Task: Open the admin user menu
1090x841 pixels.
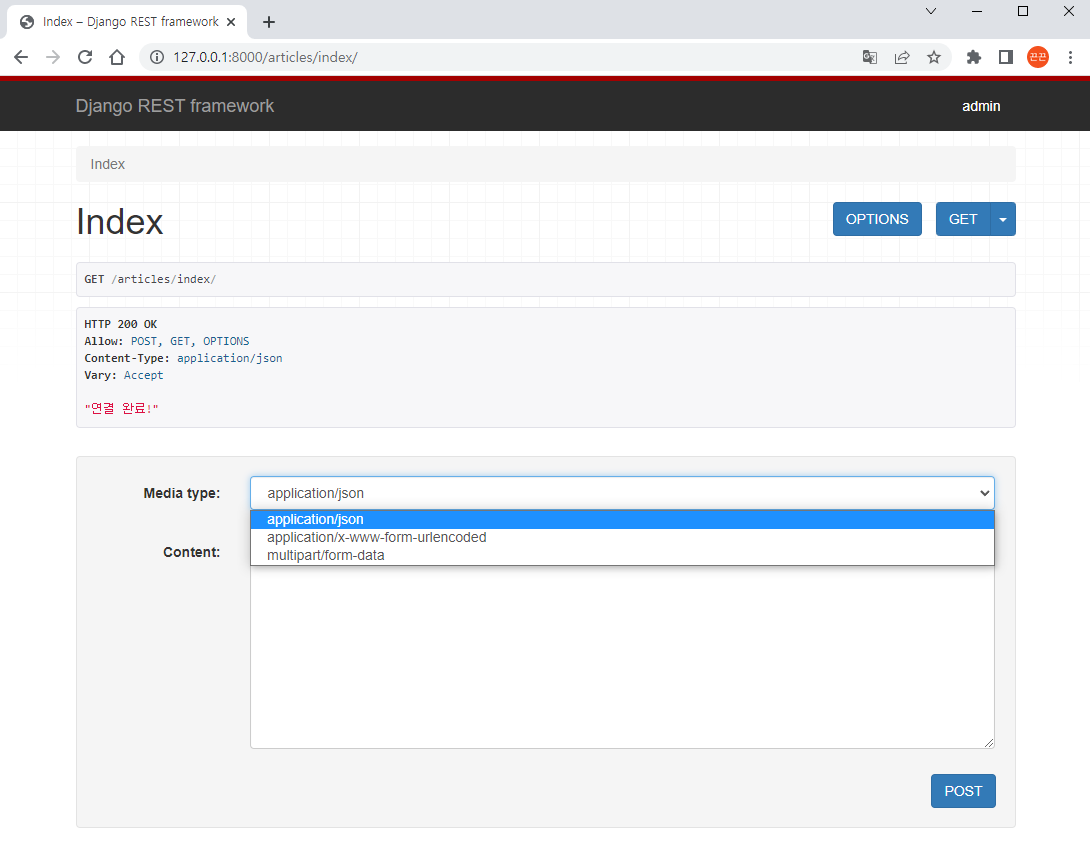Action: 981,106
